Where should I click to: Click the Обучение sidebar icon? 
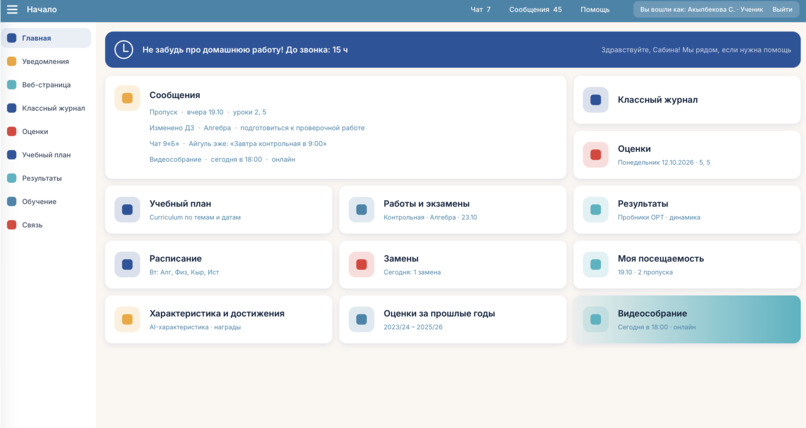pyautogui.click(x=11, y=201)
